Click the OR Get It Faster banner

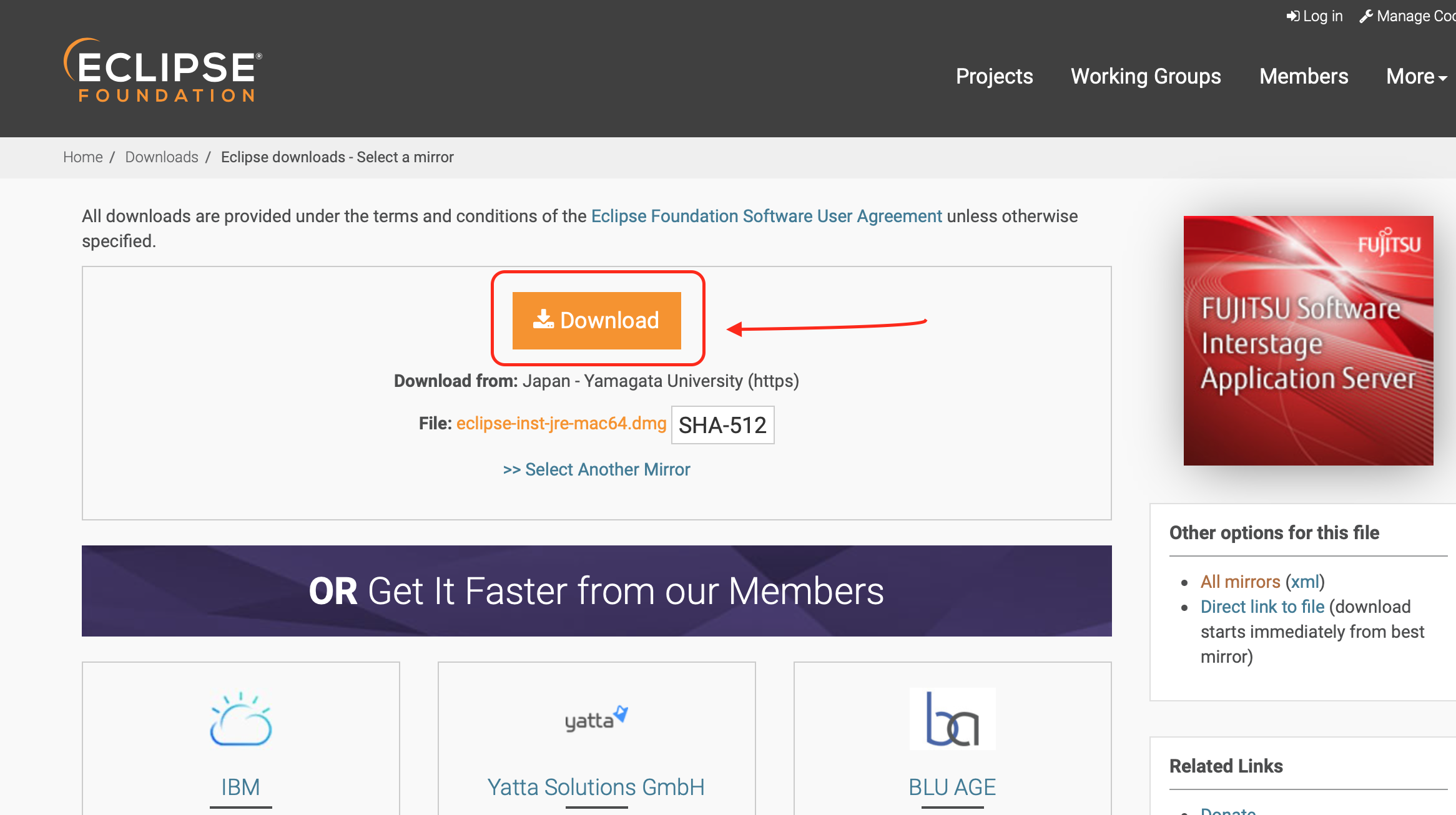coord(596,591)
